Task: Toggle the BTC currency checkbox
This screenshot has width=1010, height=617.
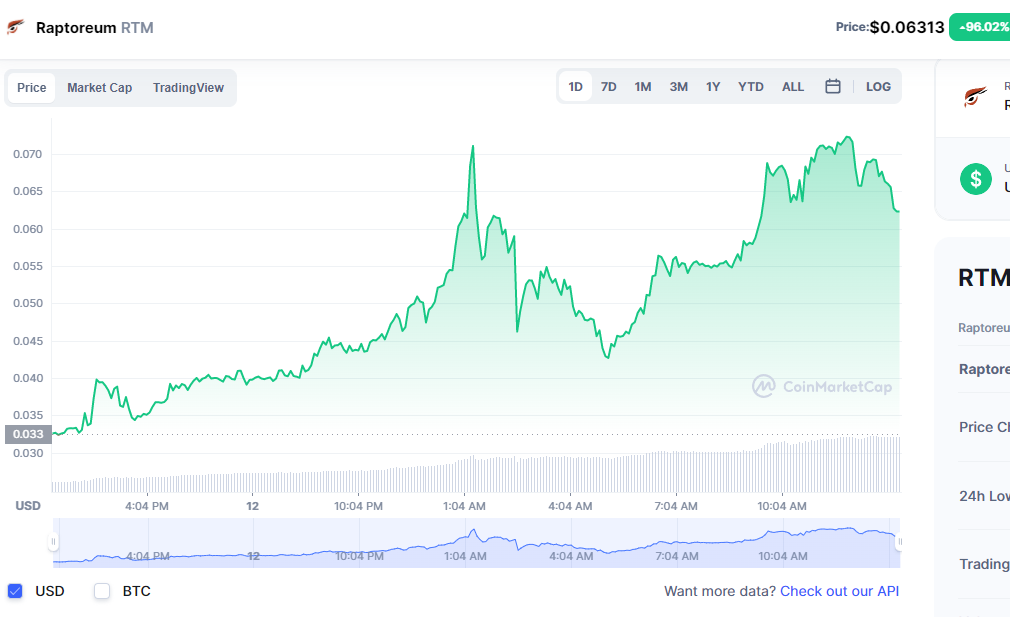Action: tap(102, 591)
